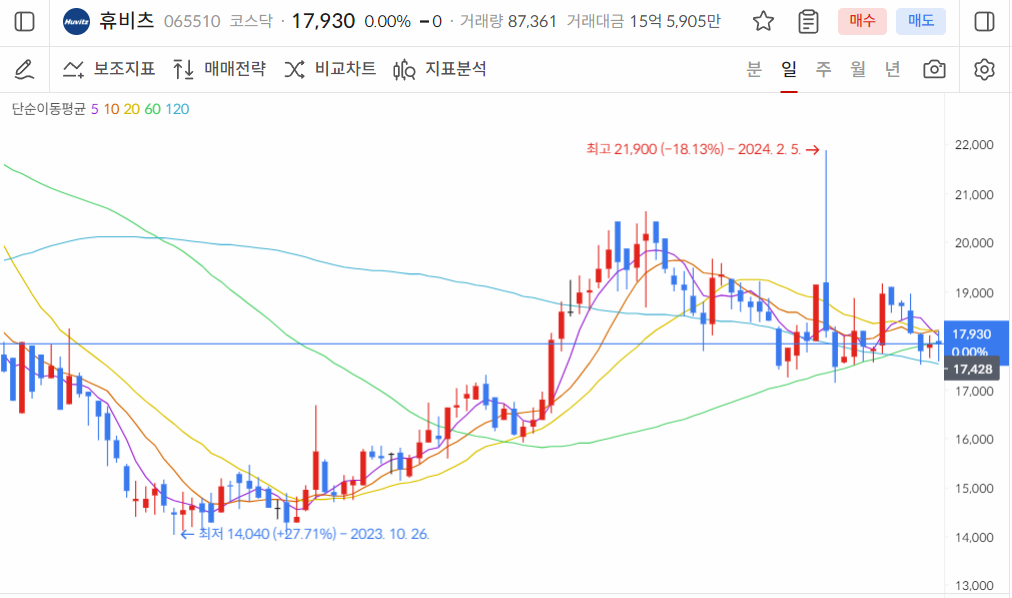This screenshot has height=598, width=1012.
Task: Click stock code 065510
Action: (192, 21)
